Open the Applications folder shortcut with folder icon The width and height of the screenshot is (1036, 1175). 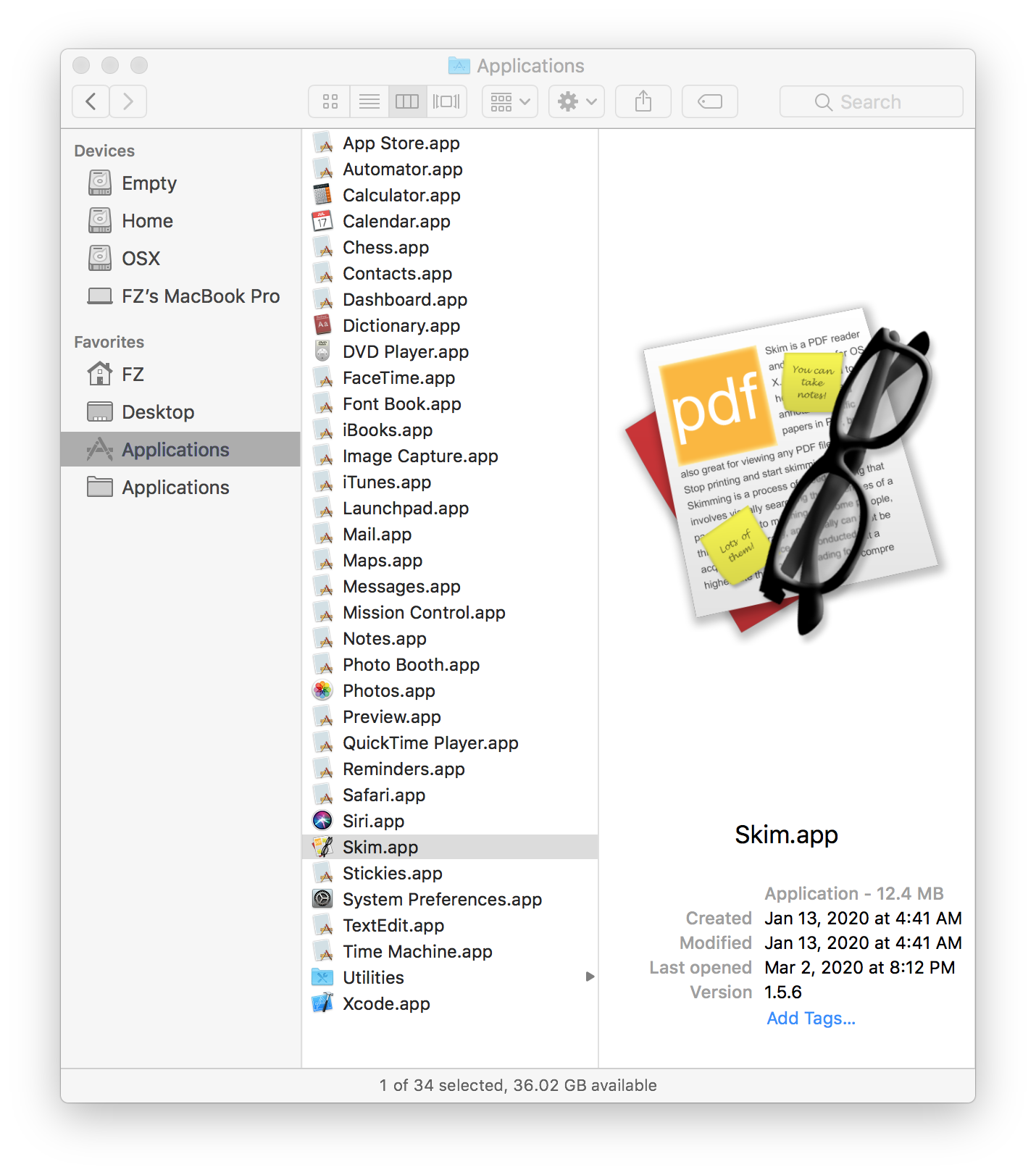[180, 488]
